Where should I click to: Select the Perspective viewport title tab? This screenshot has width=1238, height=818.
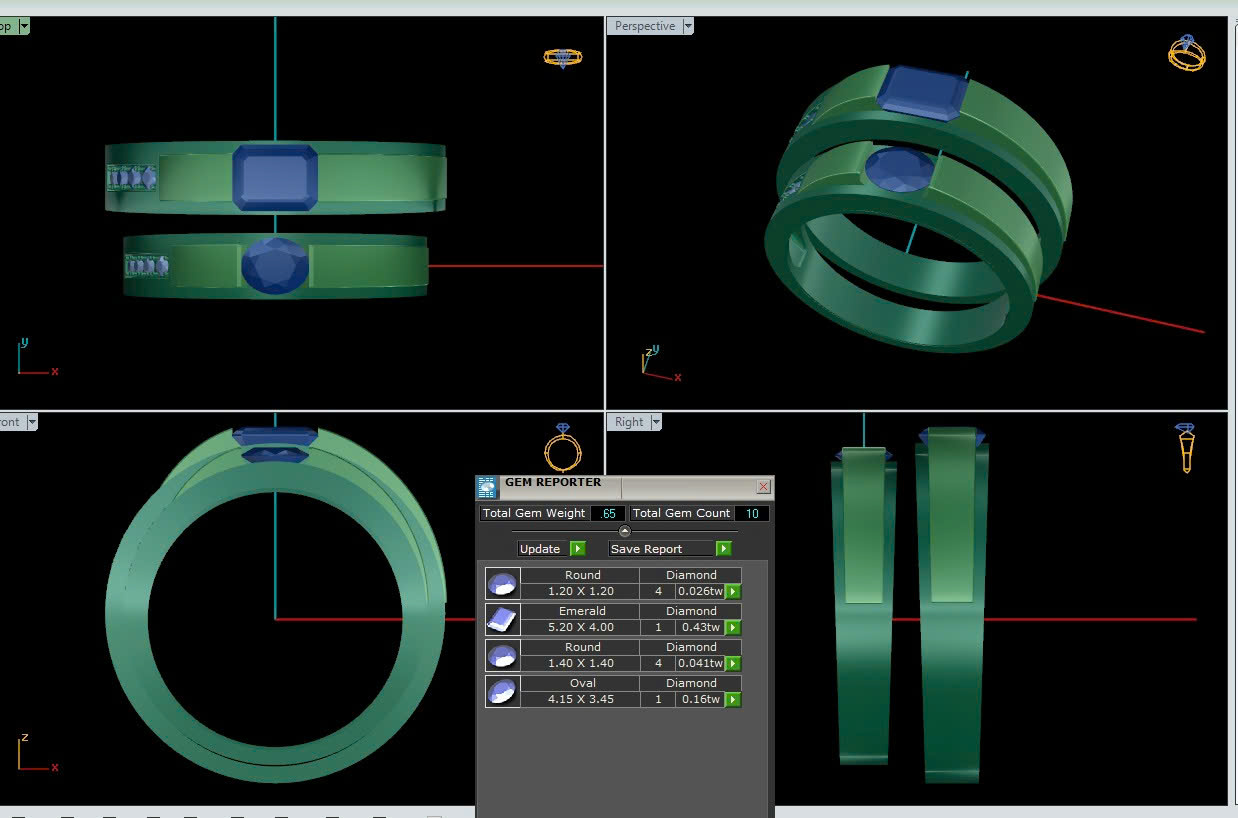point(644,26)
